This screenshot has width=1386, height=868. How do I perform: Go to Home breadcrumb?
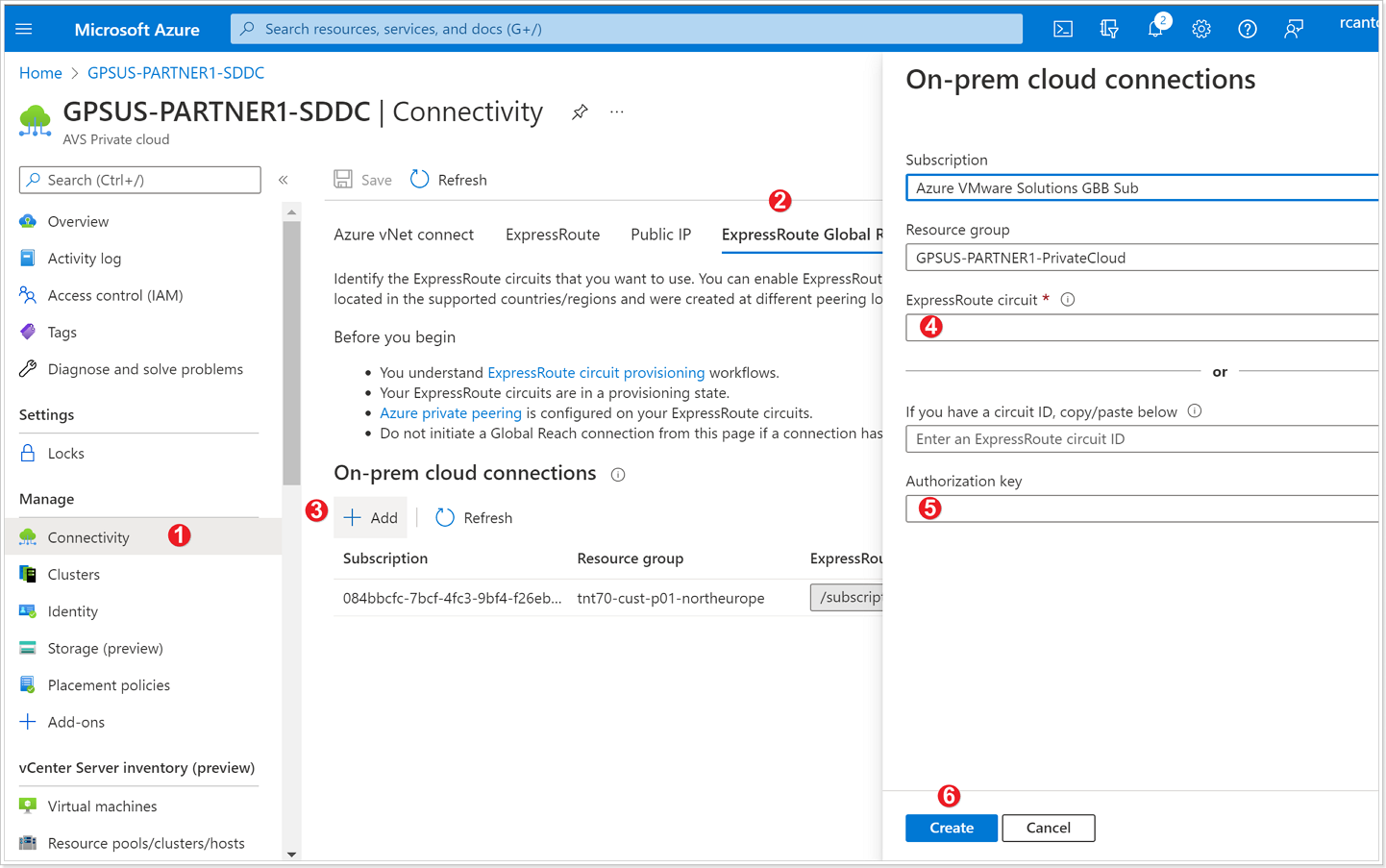pos(40,73)
